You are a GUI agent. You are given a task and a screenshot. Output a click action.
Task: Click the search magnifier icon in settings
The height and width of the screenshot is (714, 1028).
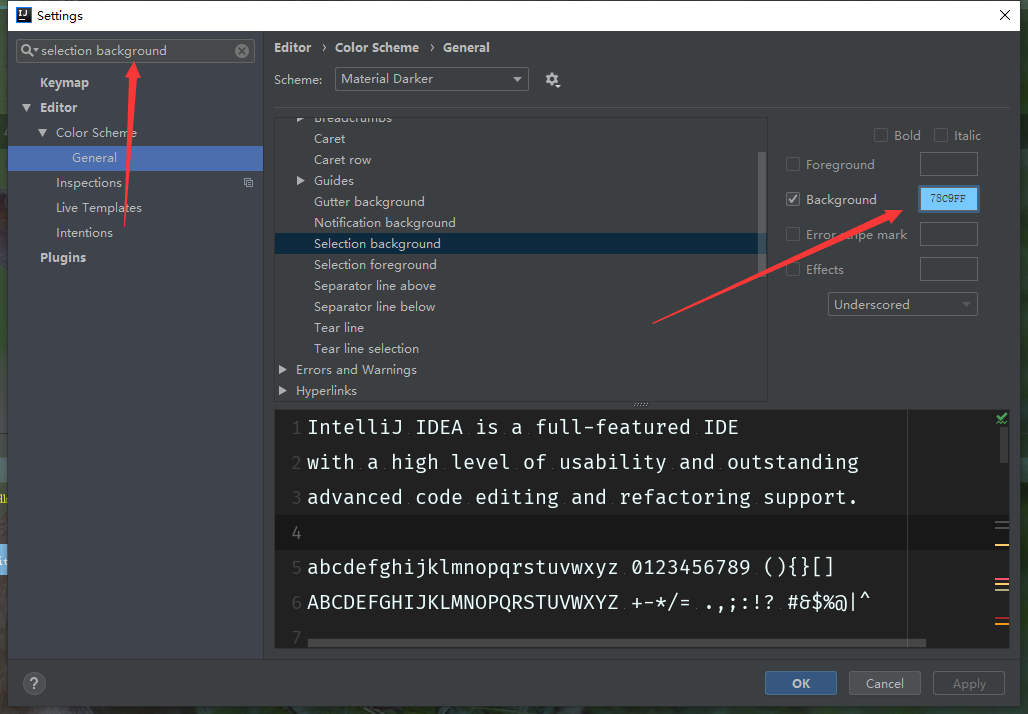(x=27, y=50)
